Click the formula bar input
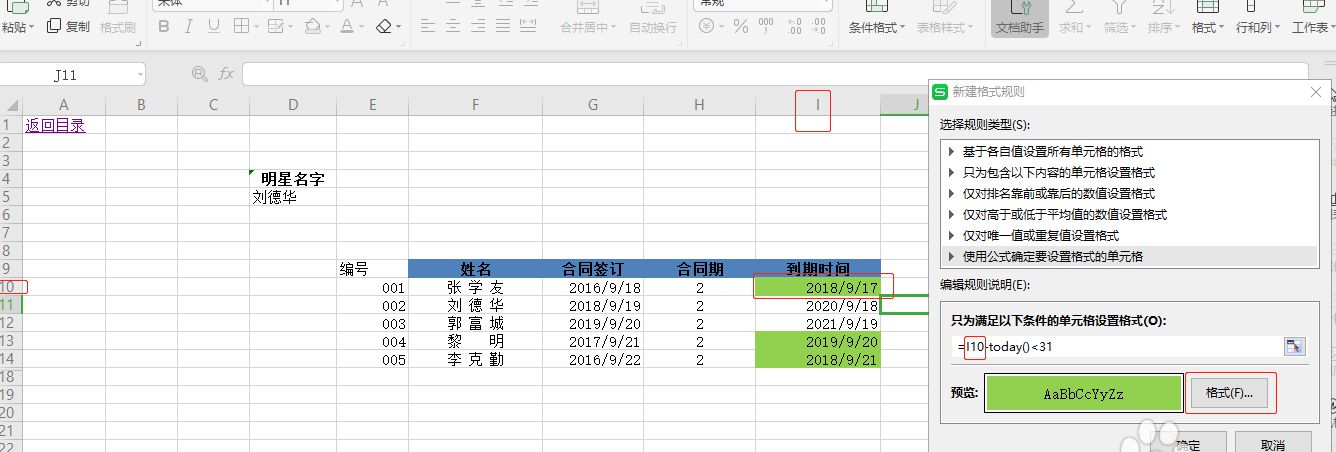 pos(774,74)
